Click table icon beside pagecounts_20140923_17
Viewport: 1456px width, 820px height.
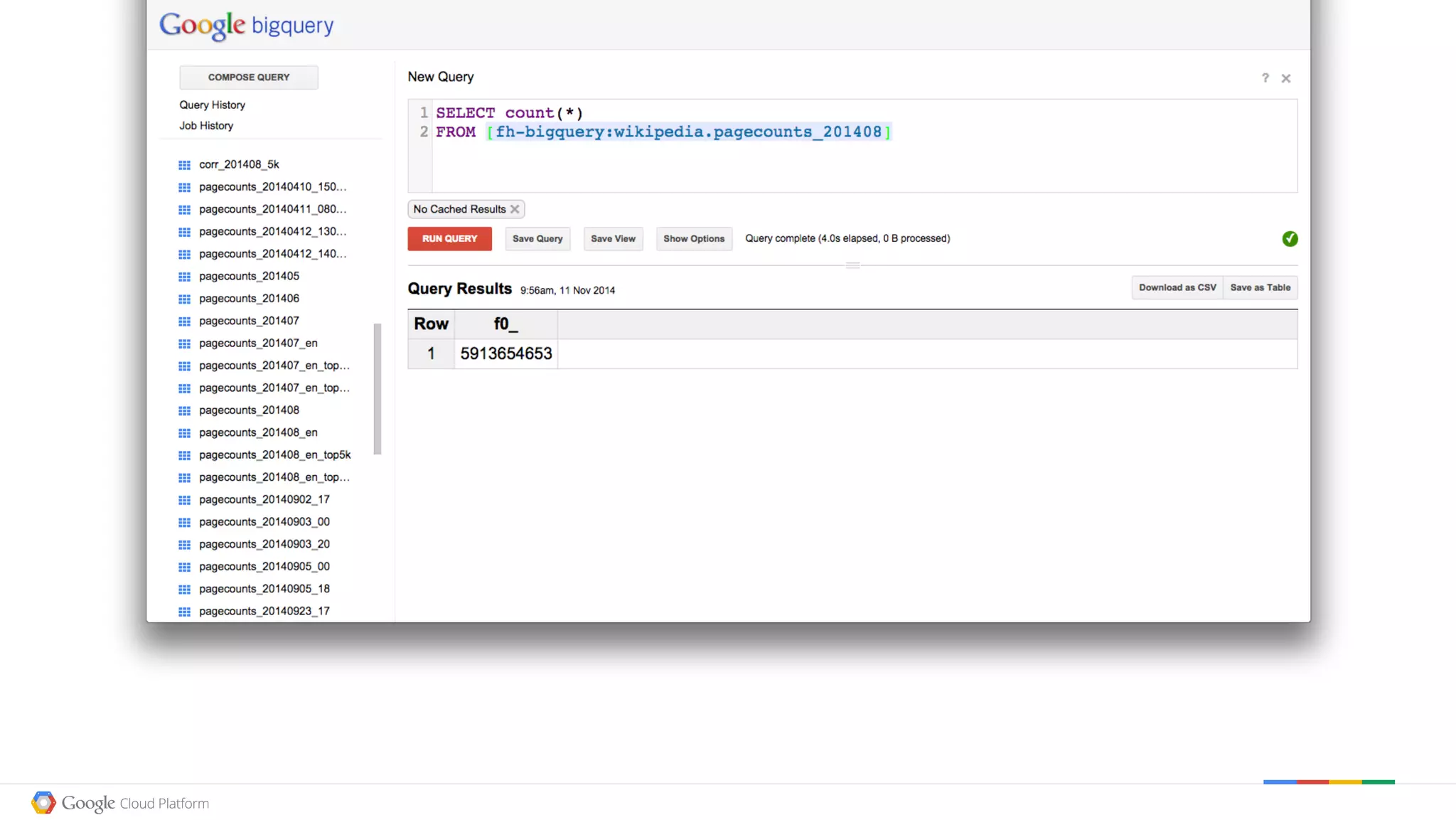pyautogui.click(x=184, y=612)
